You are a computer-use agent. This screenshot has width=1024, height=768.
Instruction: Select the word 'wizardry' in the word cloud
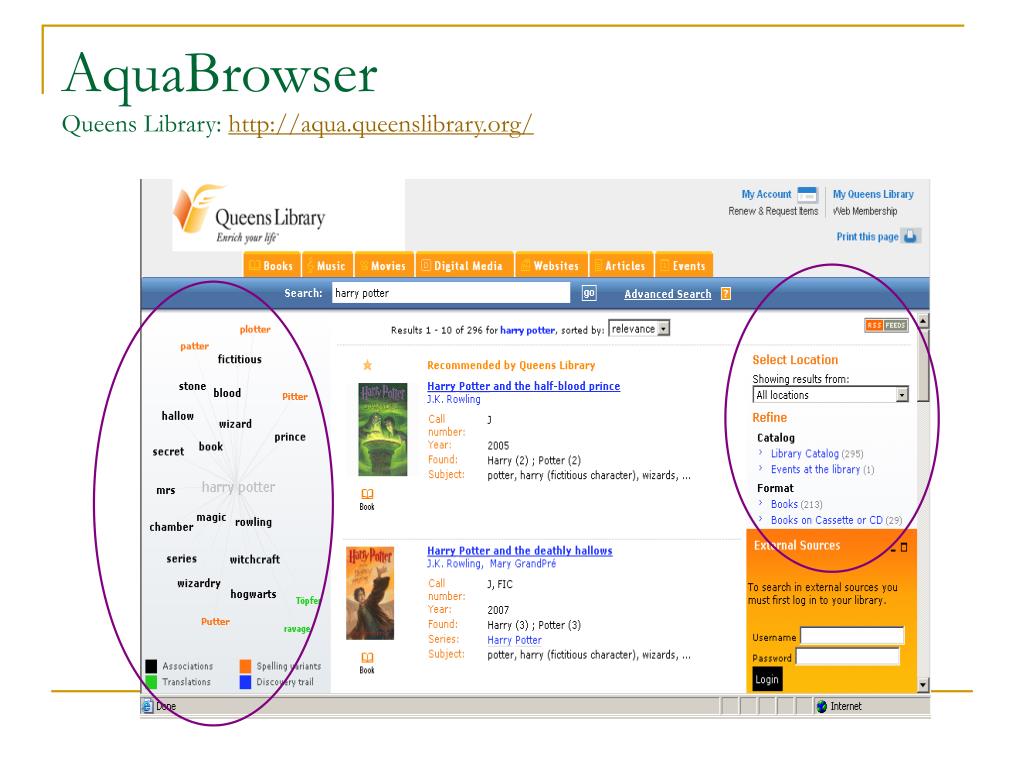pyautogui.click(x=199, y=583)
